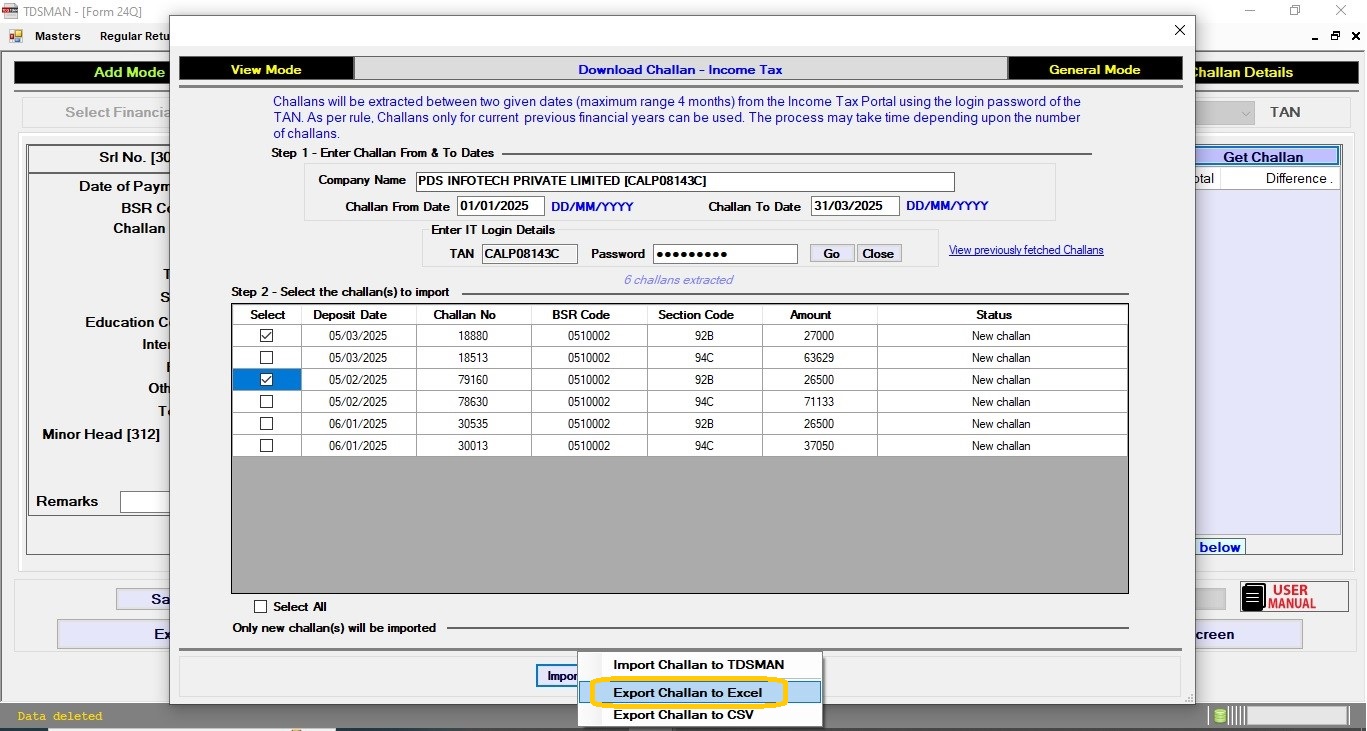Enable the Select All checkbox
The width and height of the screenshot is (1367, 731).
(x=261, y=606)
